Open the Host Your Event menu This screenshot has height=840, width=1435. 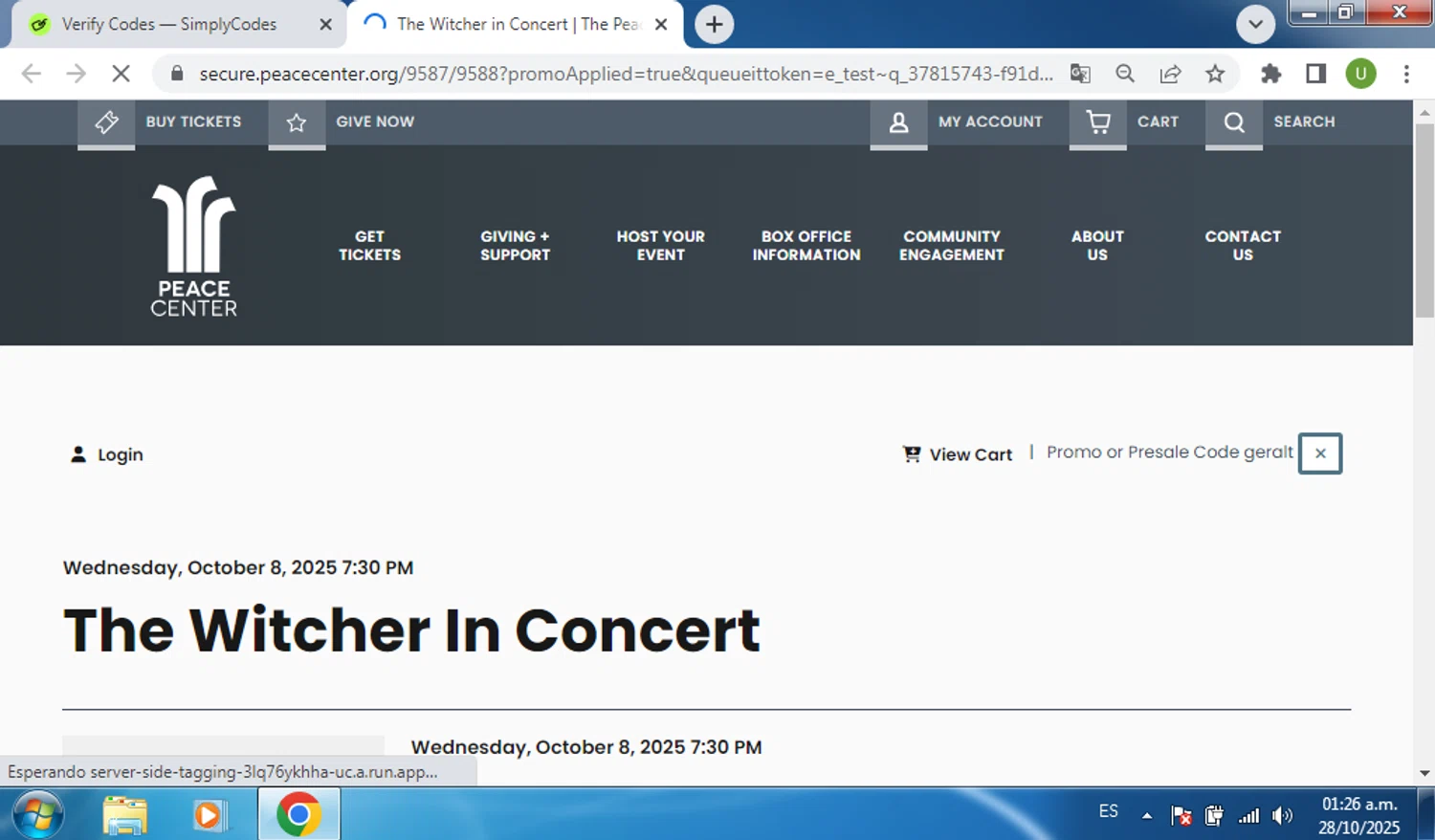pyautogui.click(x=660, y=246)
